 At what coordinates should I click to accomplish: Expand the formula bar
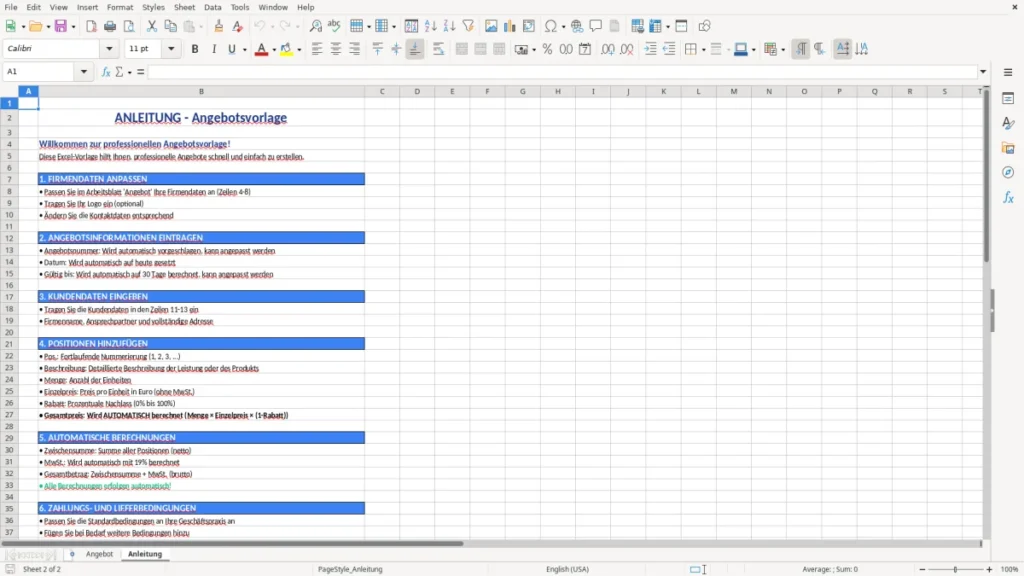(983, 72)
